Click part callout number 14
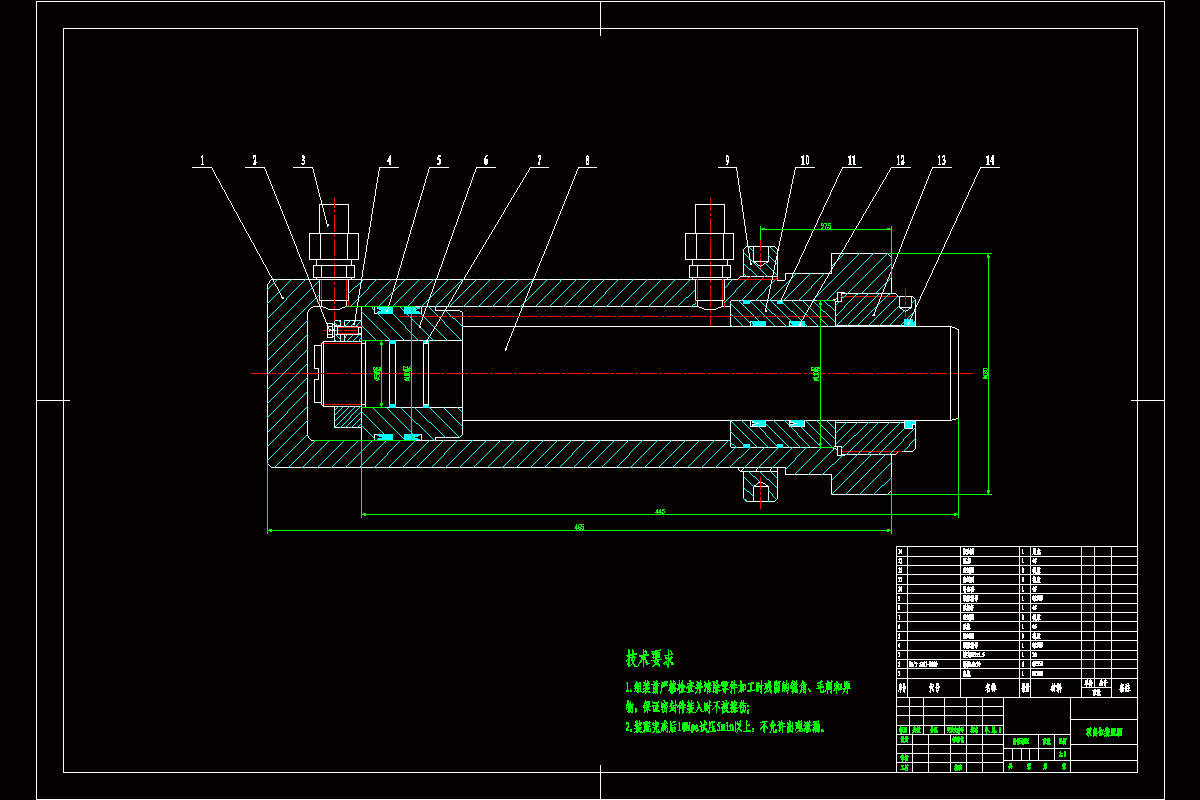Viewport: 1200px width, 800px height. click(990, 160)
